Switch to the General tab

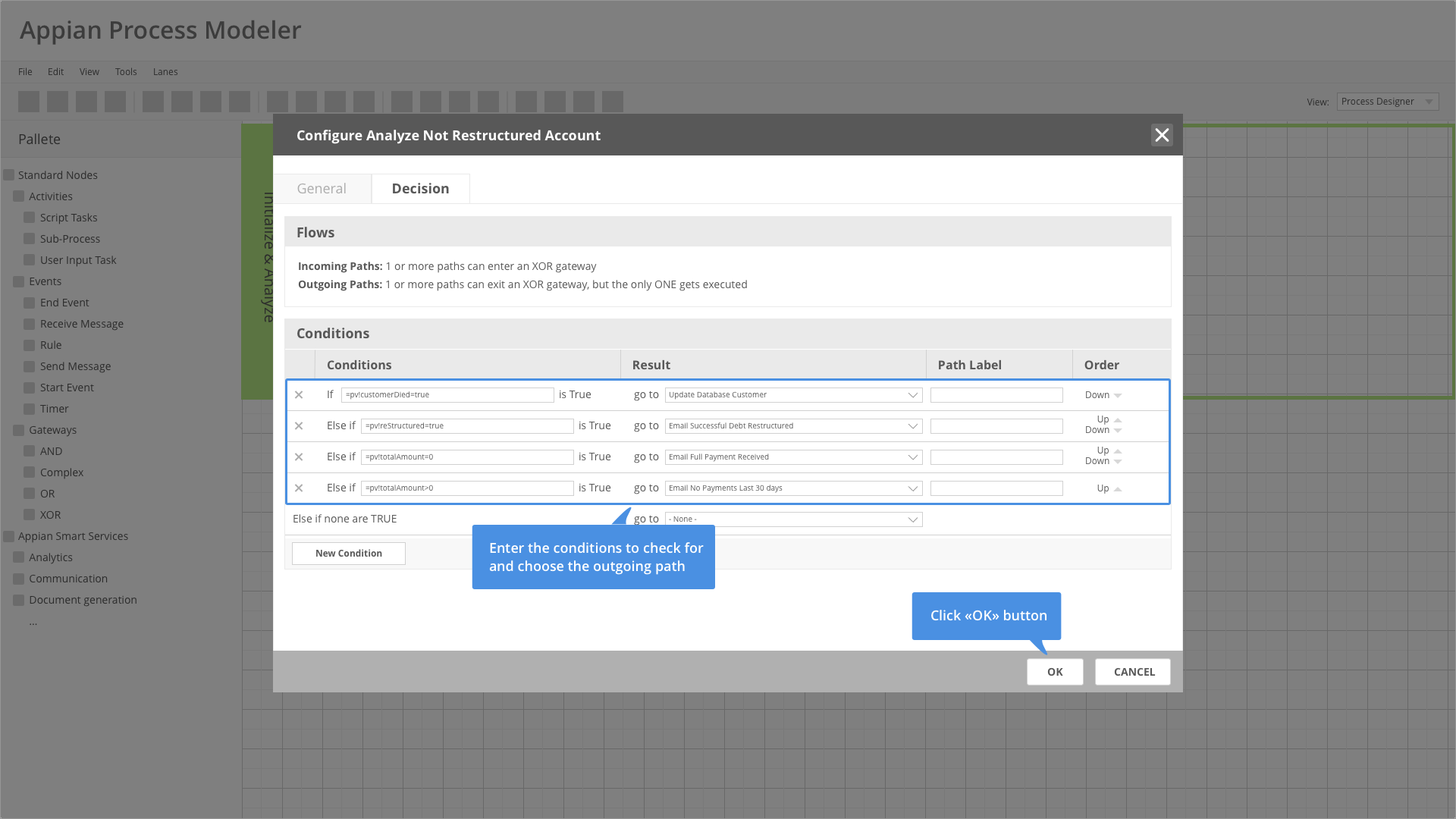322,189
